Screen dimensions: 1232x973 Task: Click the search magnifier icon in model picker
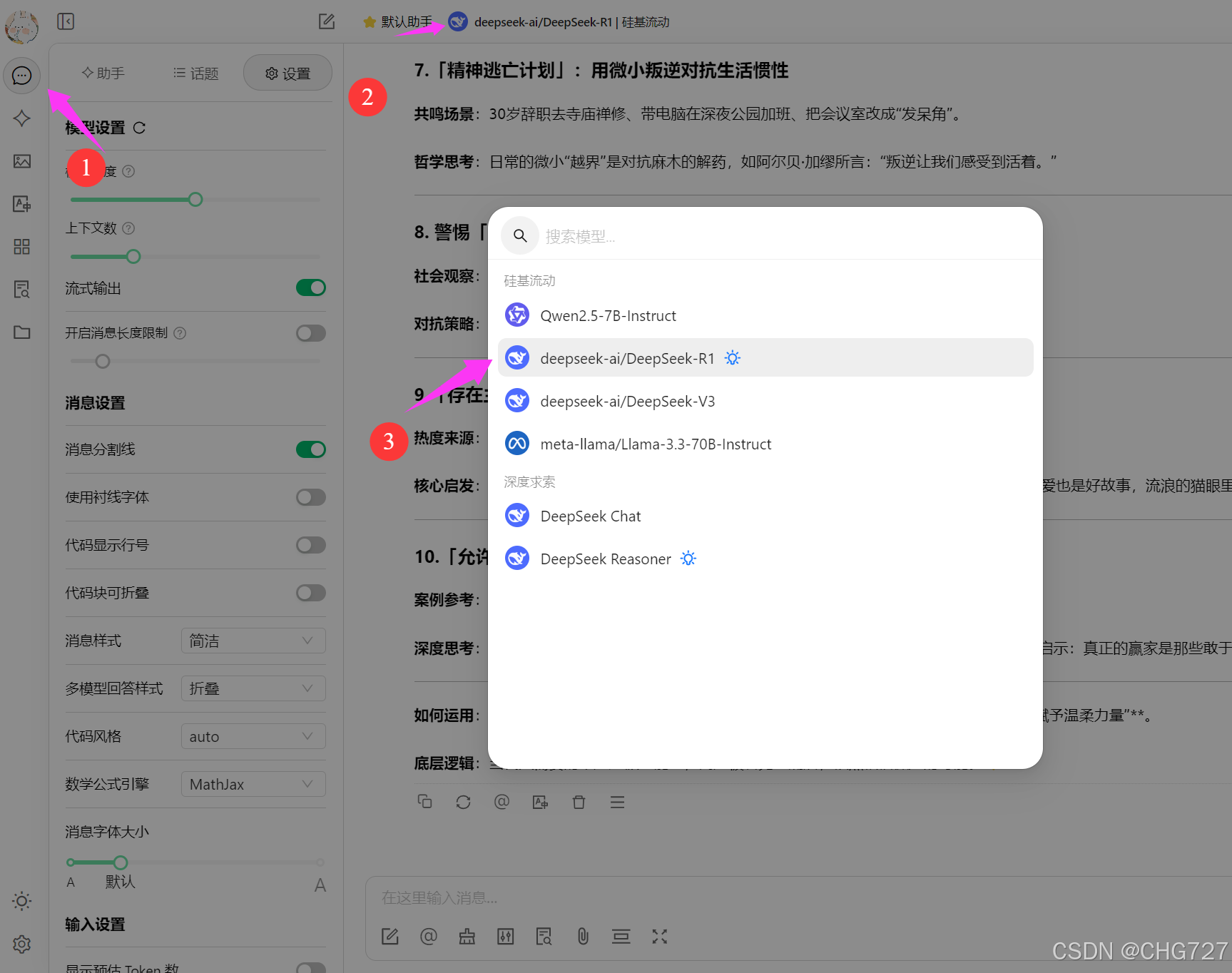(520, 235)
